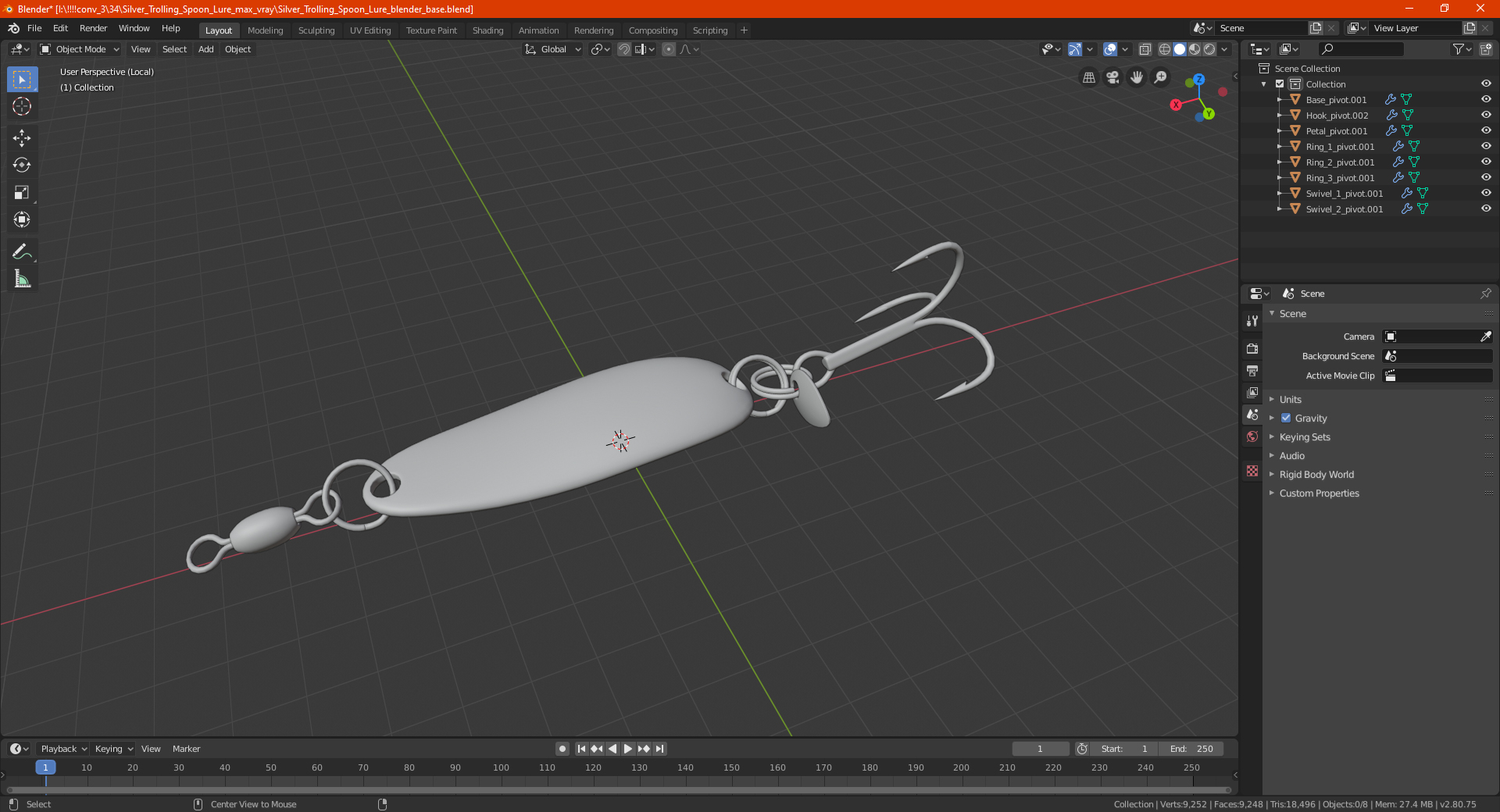Switch to material preview shading
Viewport: 1500px width, 812px height.
(1195, 49)
